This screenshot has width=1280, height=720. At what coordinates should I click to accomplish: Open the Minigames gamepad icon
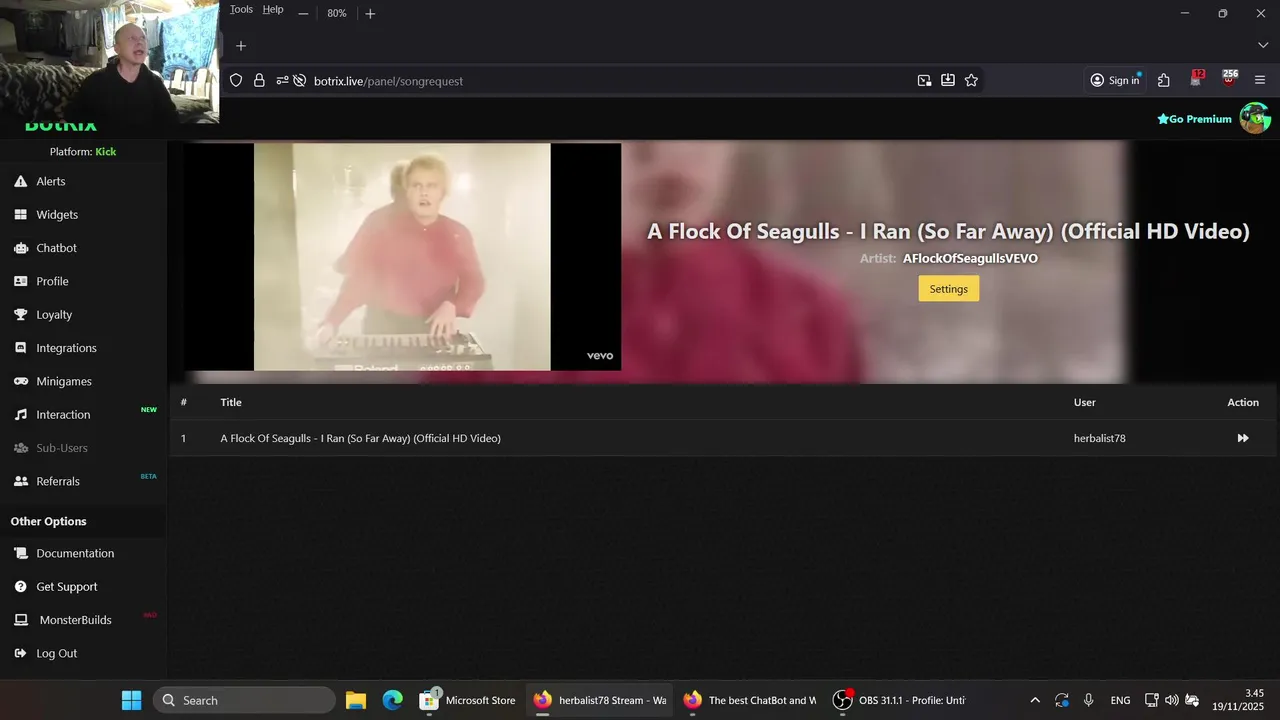pyautogui.click(x=20, y=381)
